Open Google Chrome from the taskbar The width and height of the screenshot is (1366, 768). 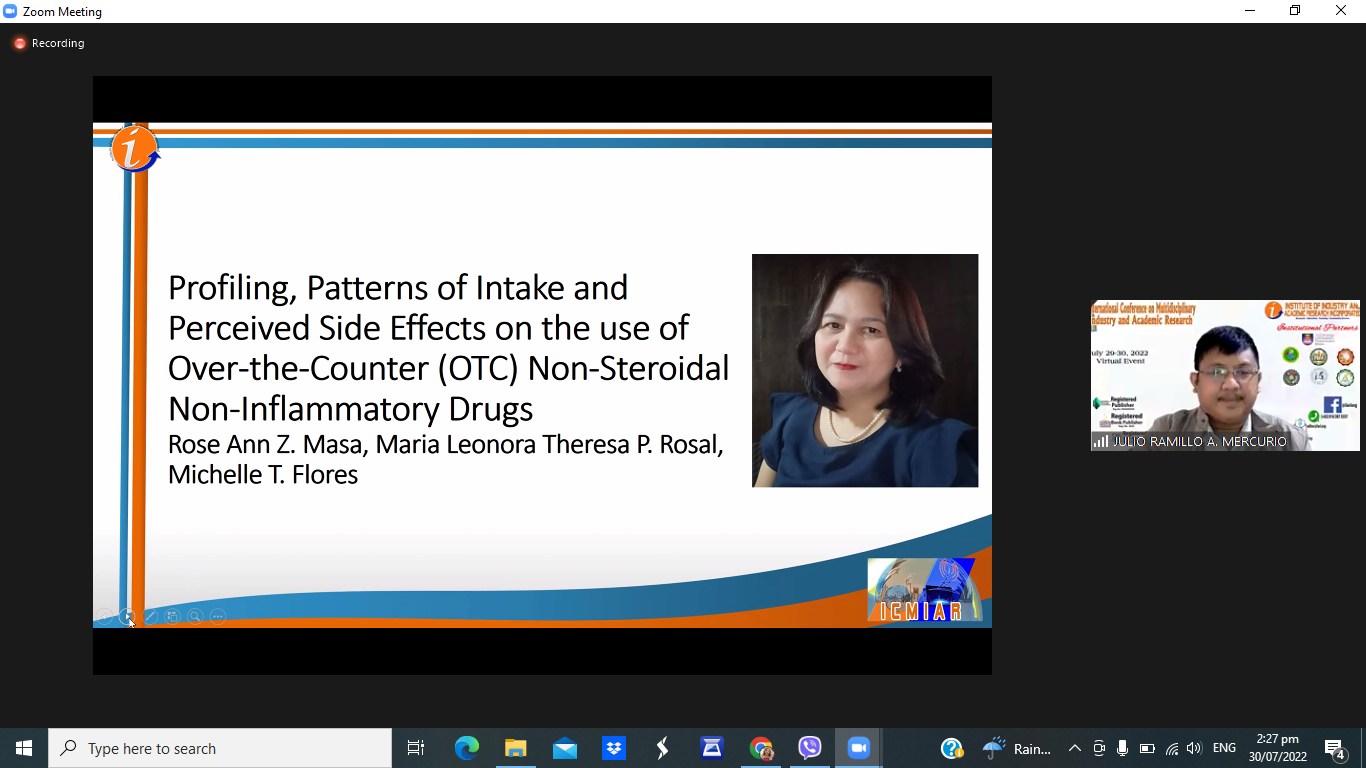761,748
